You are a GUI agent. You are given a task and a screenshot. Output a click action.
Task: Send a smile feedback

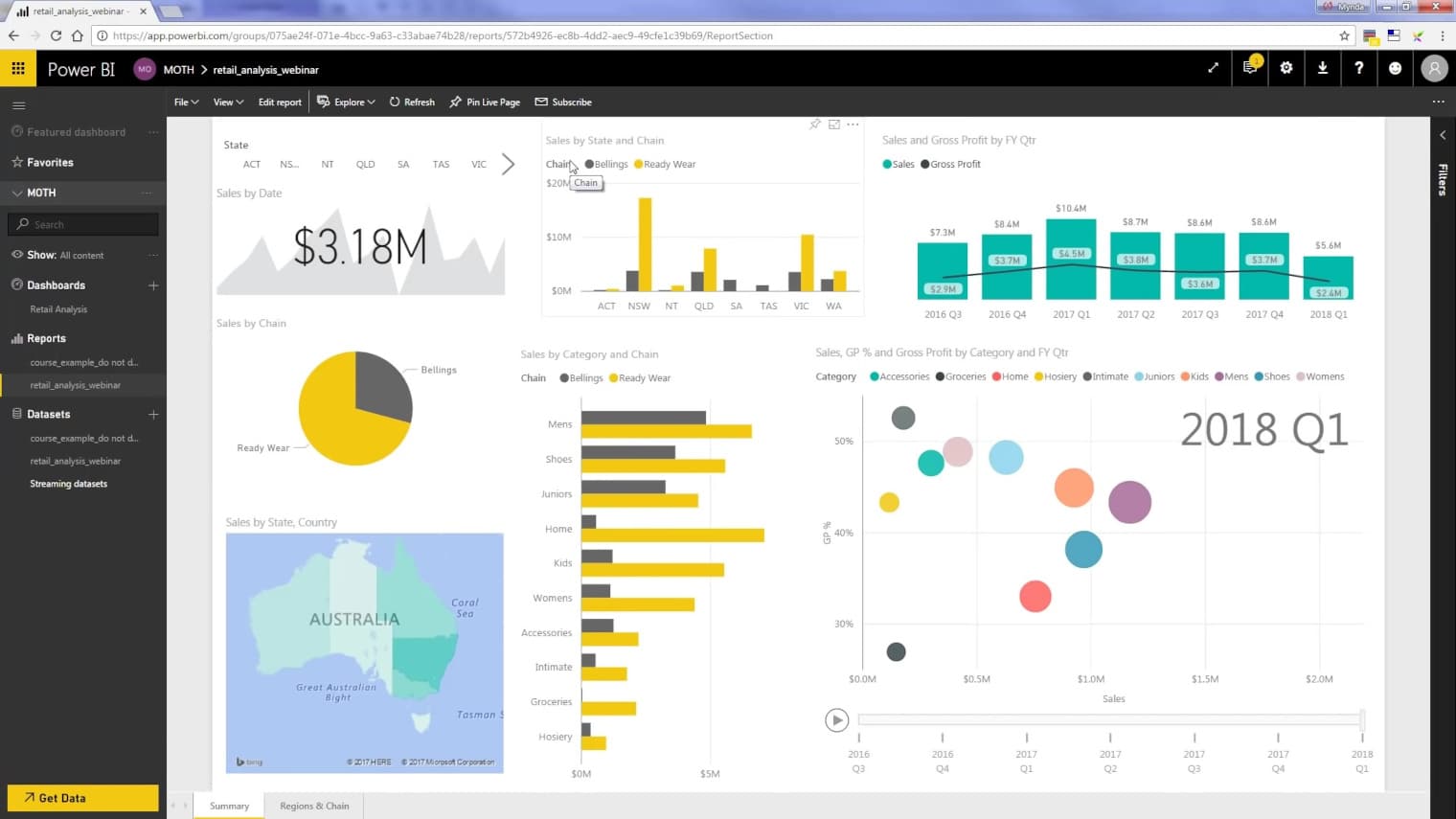tap(1395, 68)
